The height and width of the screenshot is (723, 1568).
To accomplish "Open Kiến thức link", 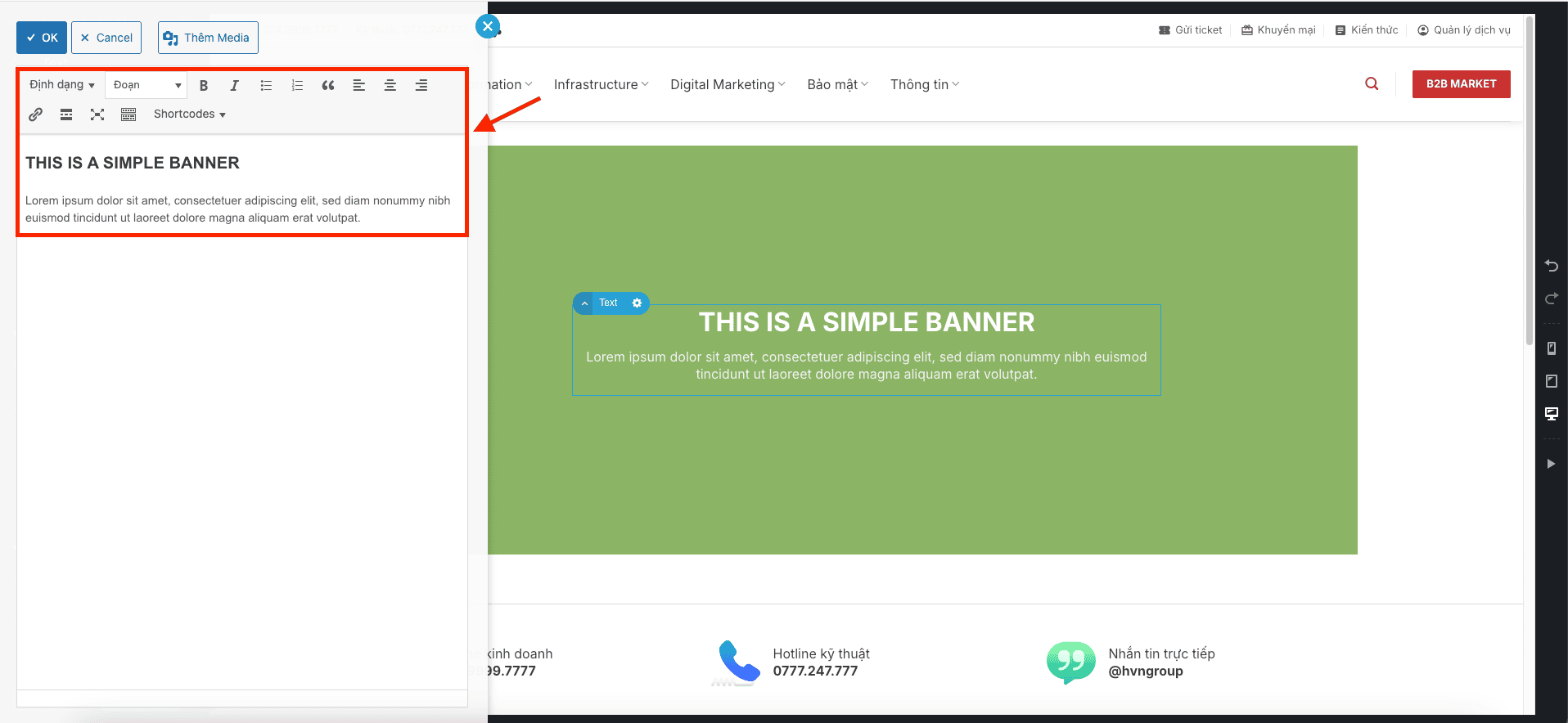I will (x=1367, y=30).
